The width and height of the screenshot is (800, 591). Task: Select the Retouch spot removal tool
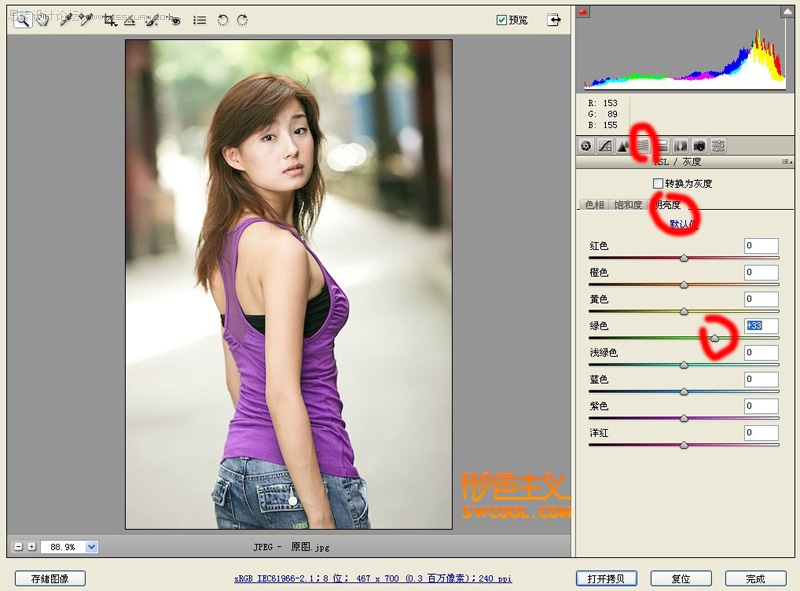(152, 20)
